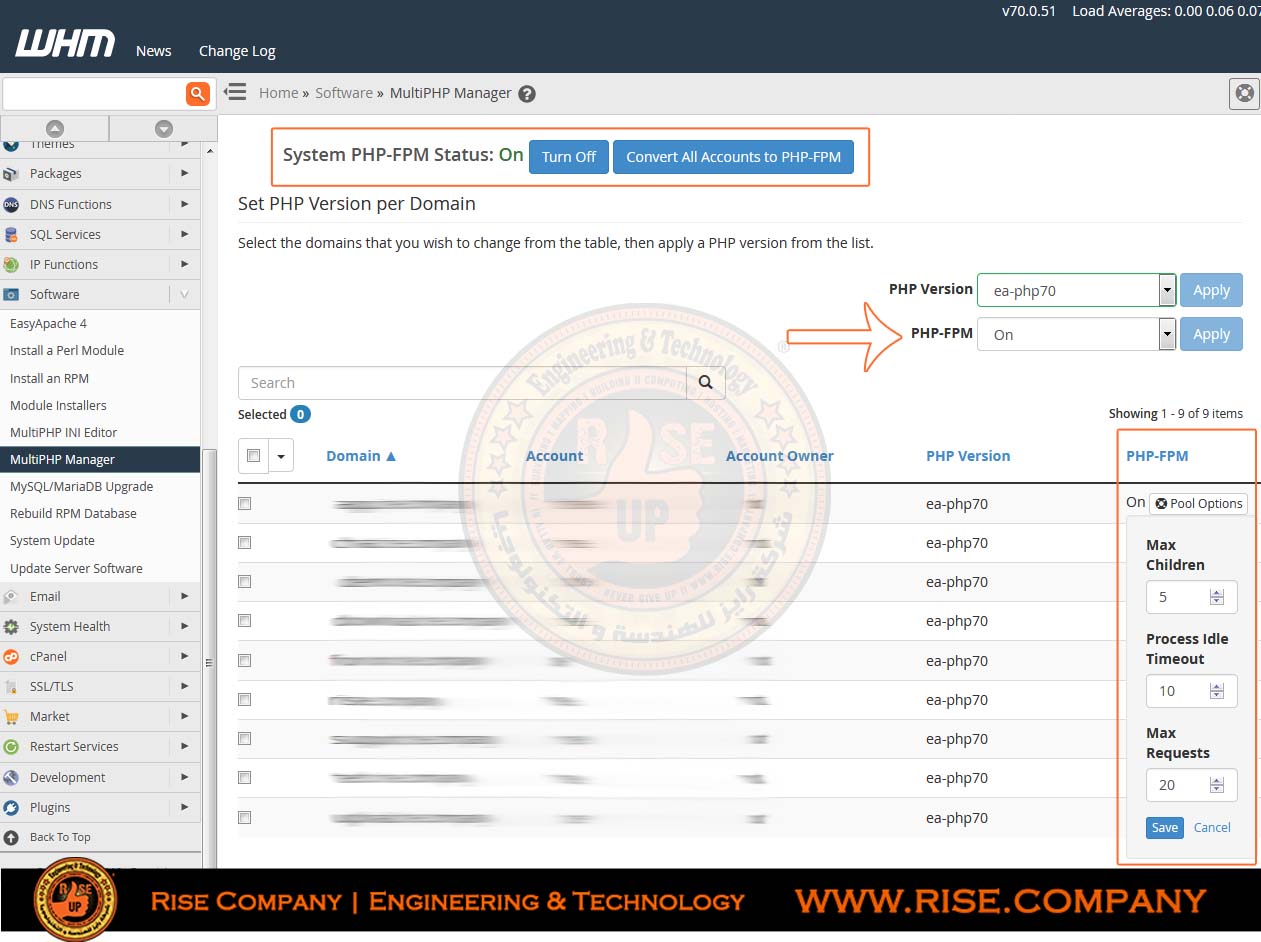Click the Development section icon
1261x942 pixels.
(x=11, y=778)
